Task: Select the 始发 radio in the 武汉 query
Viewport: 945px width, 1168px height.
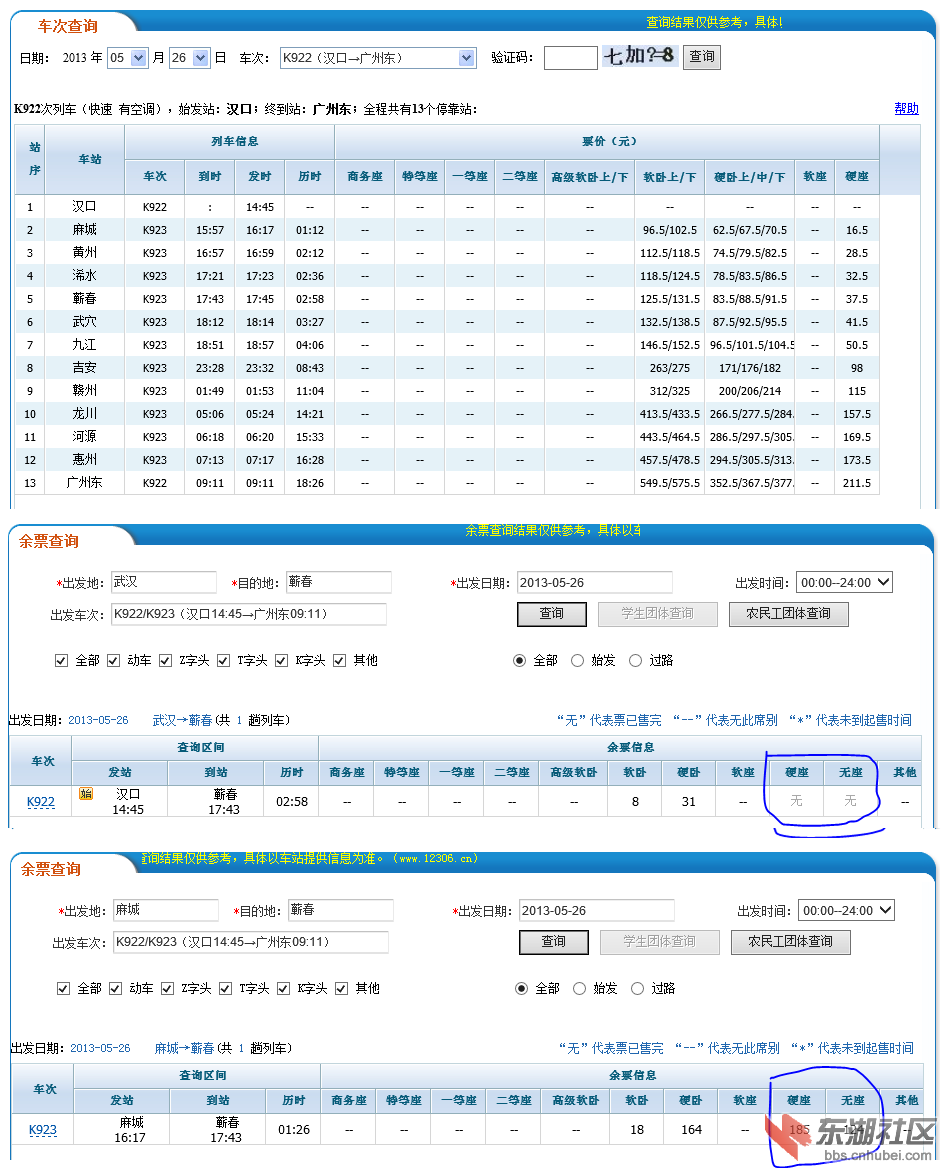Action: pyautogui.click(x=577, y=661)
